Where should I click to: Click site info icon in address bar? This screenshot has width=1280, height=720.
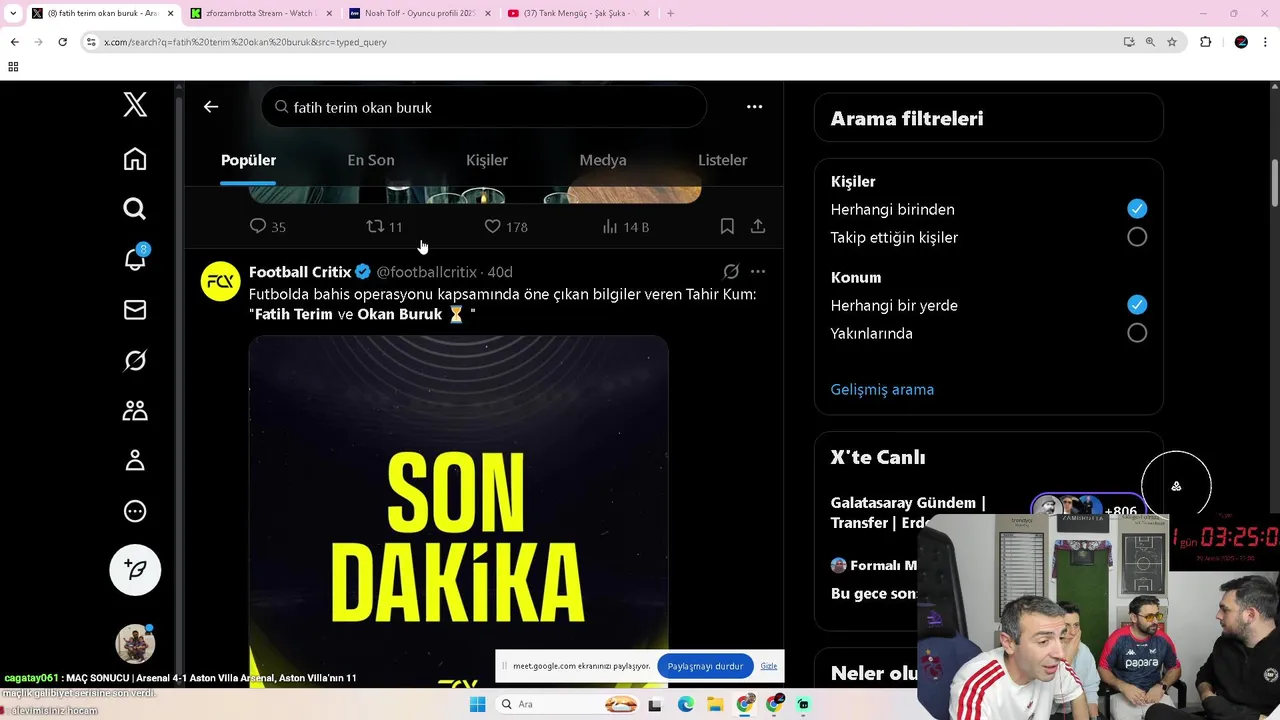[91, 42]
